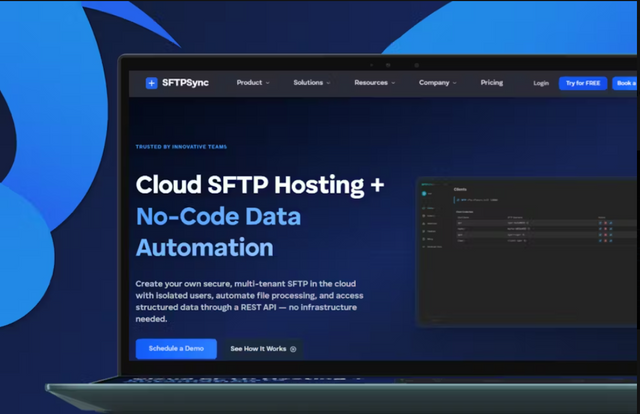Click the Login link

[541, 83]
